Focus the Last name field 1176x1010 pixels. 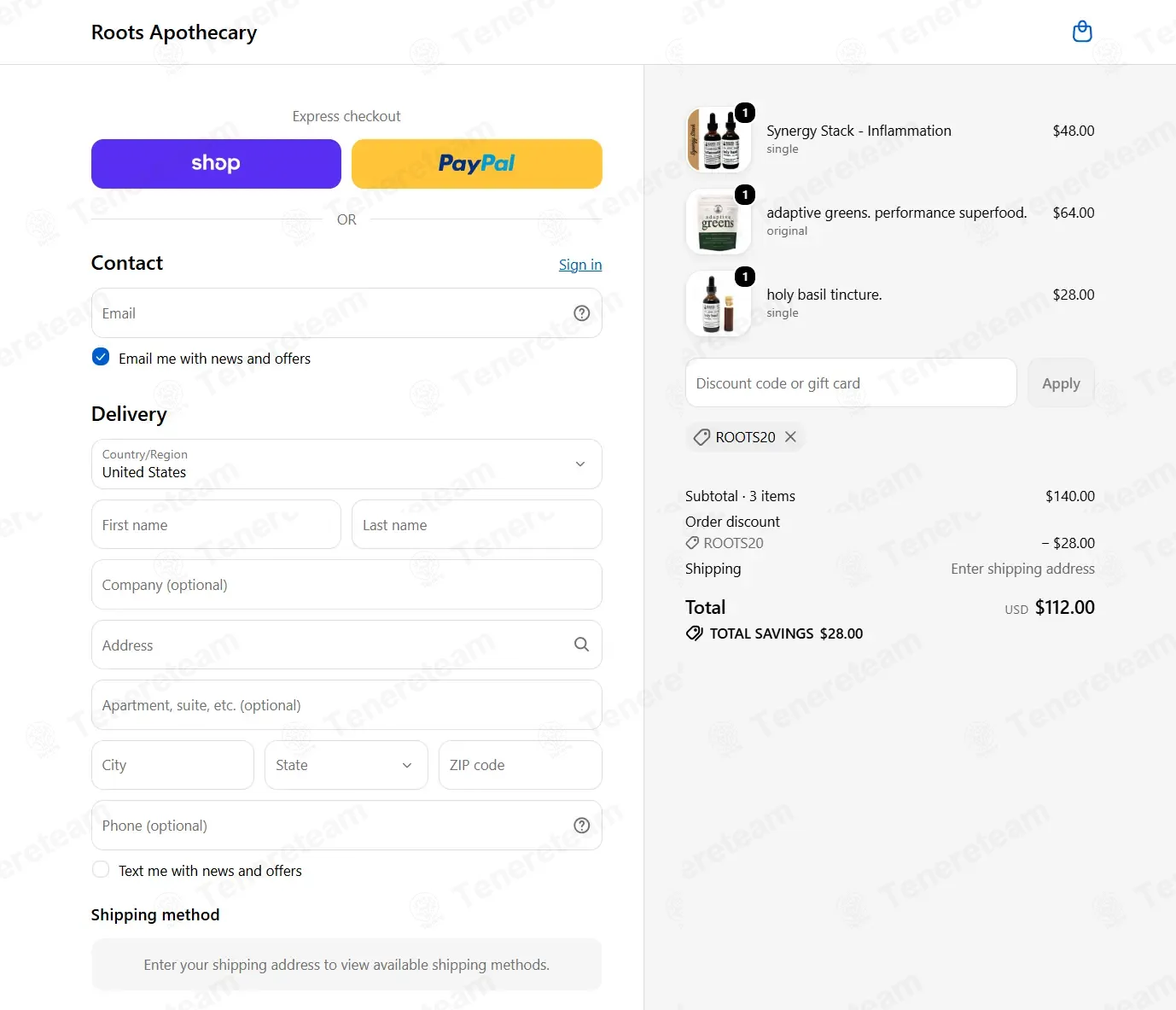tap(477, 524)
